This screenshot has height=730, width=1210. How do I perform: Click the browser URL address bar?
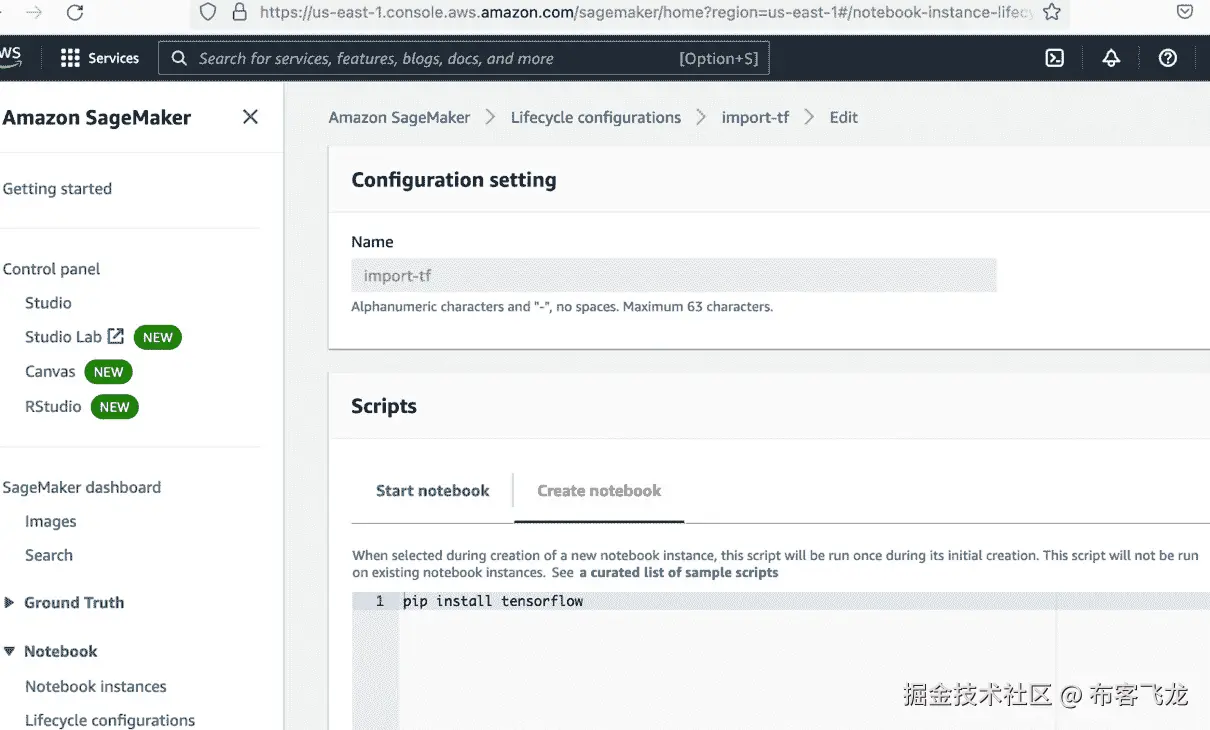pos(629,12)
